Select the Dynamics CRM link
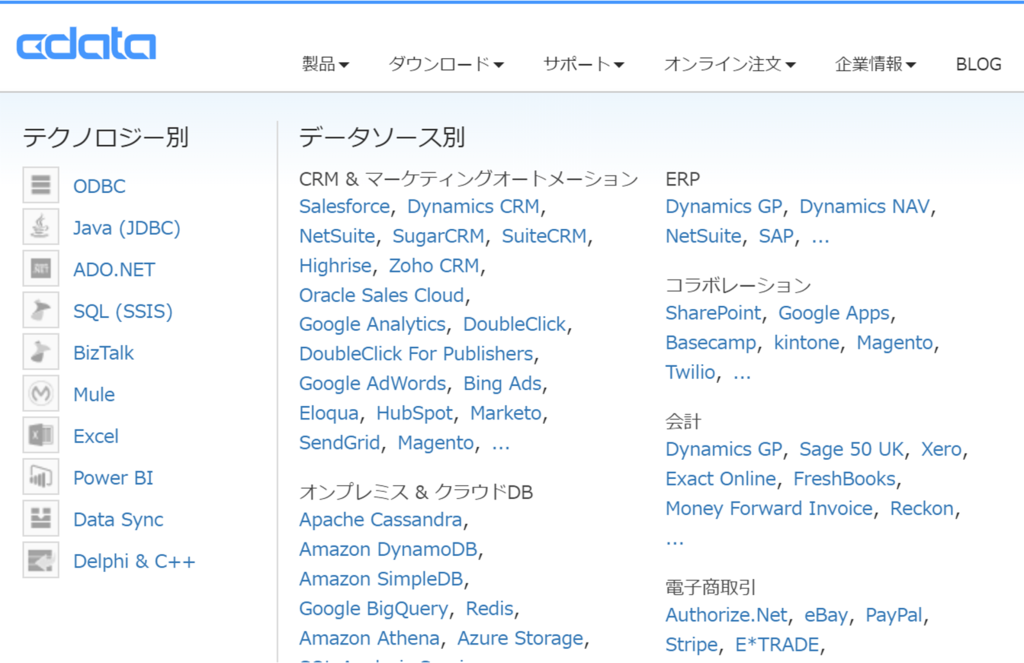This screenshot has height=663, width=1024. (473, 206)
